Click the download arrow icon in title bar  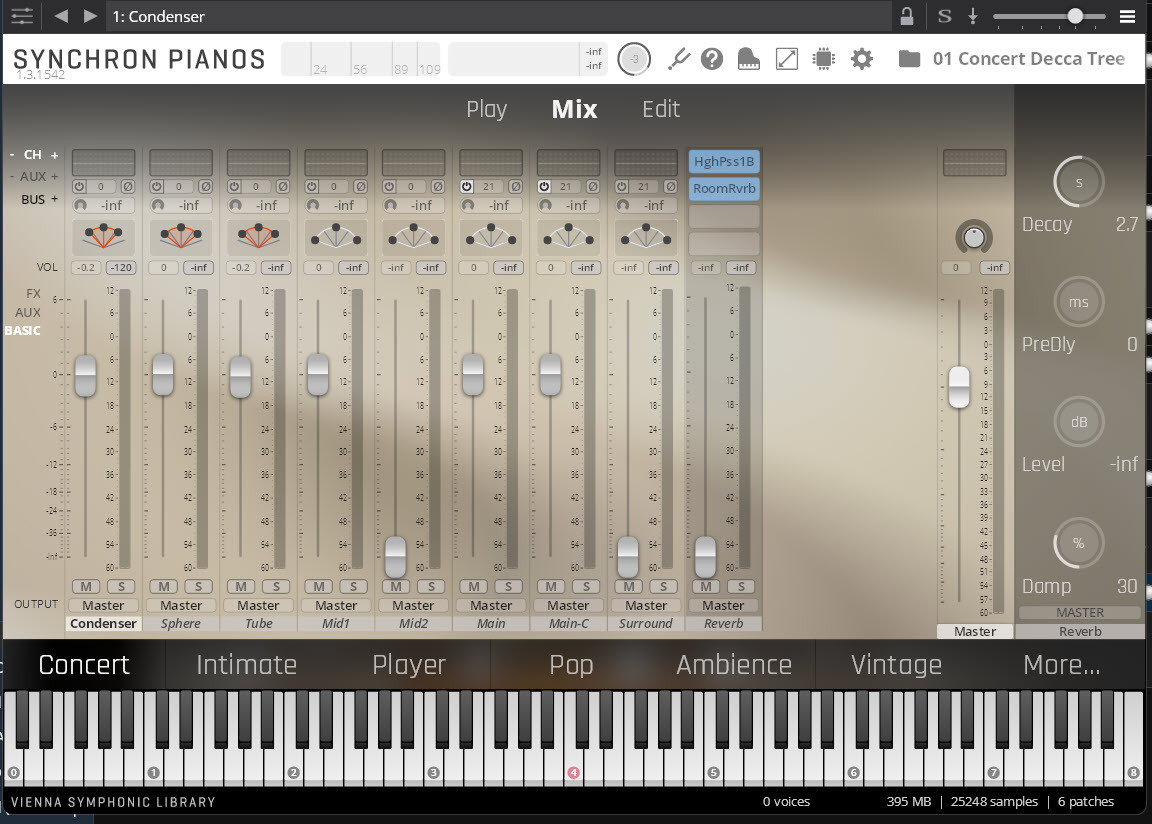pyautogui.click(x=973, y=16)
